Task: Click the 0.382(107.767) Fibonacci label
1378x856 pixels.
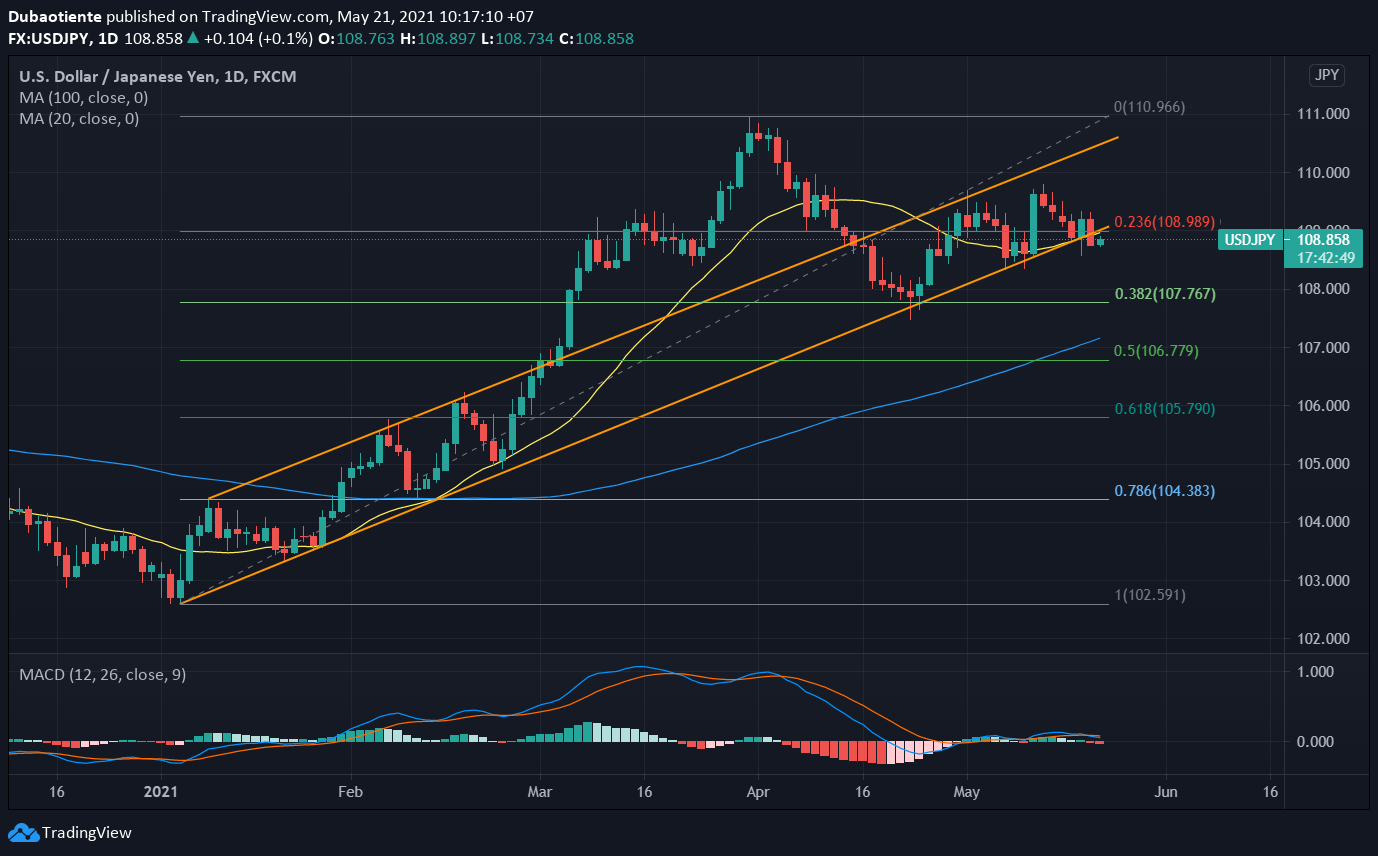Action: pos(1166,294)
